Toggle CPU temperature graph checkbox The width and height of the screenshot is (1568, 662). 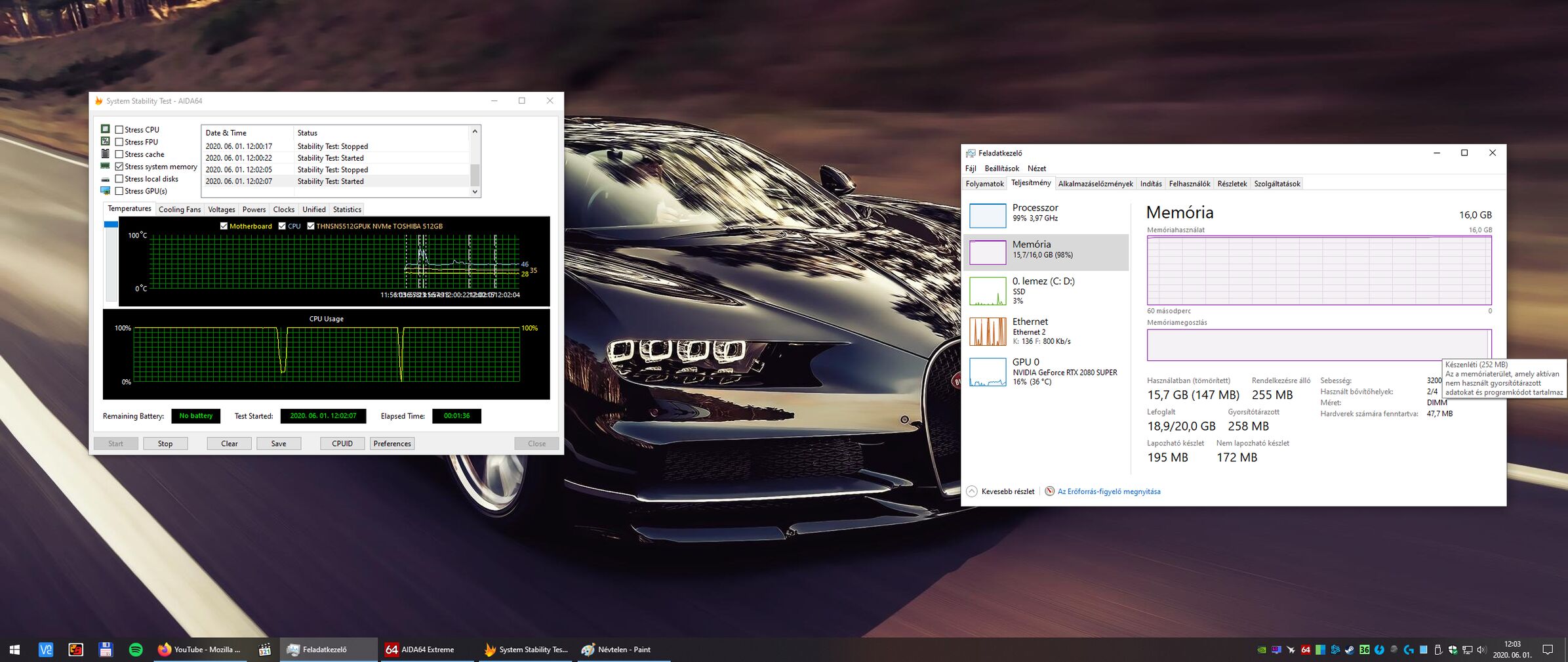(282, 226)
